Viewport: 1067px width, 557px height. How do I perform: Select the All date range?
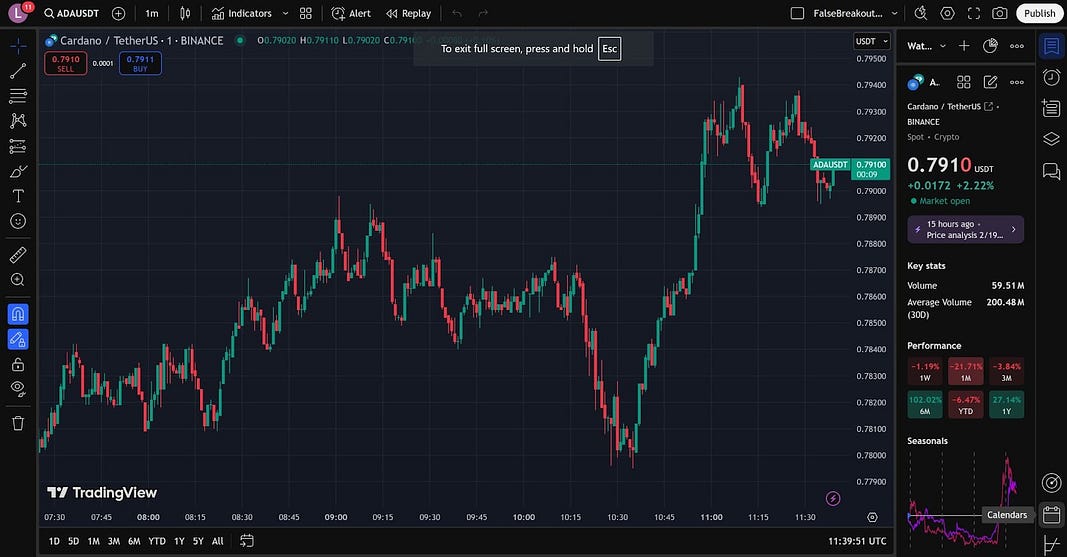218,541
